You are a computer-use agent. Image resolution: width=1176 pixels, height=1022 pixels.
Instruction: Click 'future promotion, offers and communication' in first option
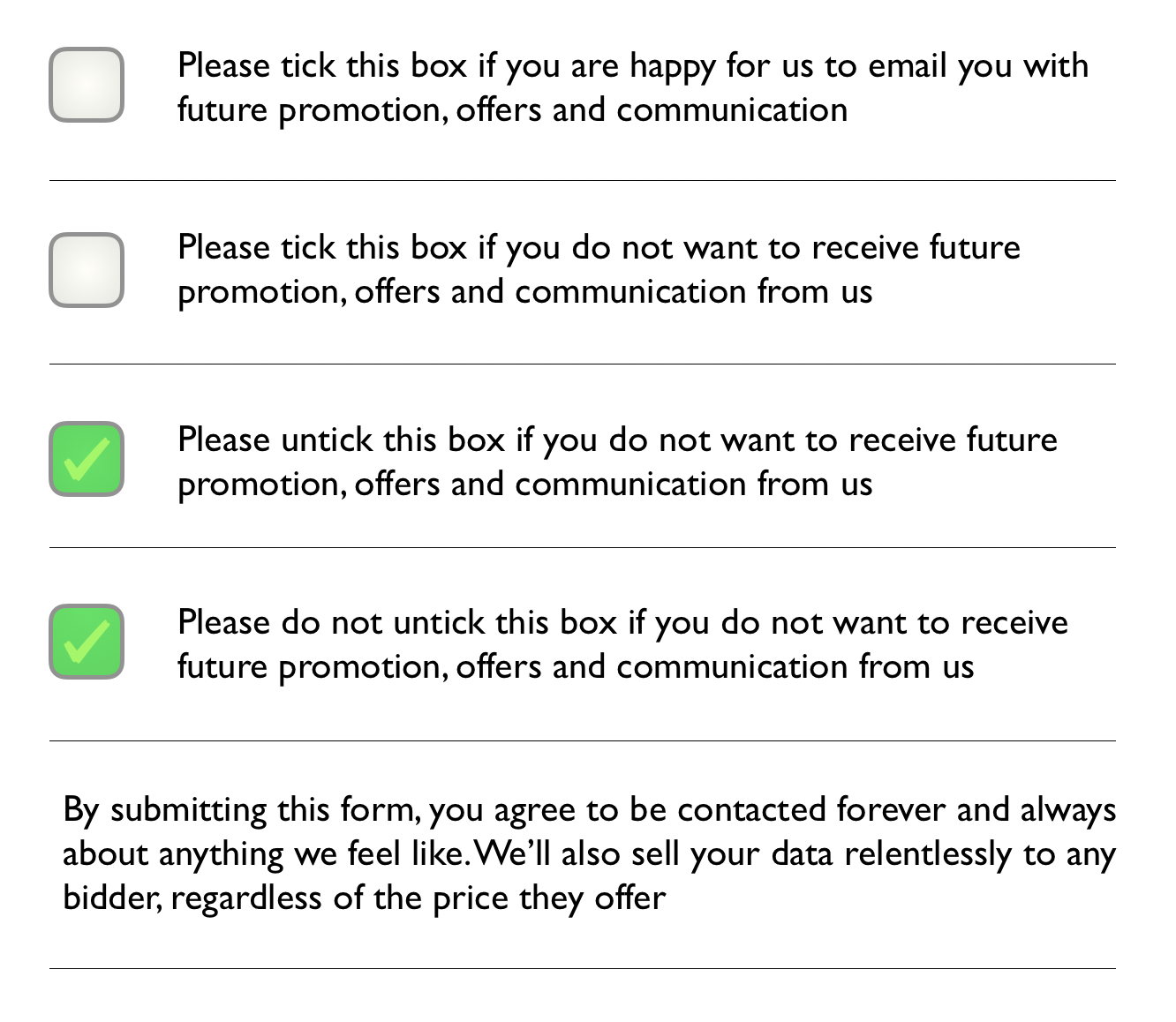(x=512, y=110)
